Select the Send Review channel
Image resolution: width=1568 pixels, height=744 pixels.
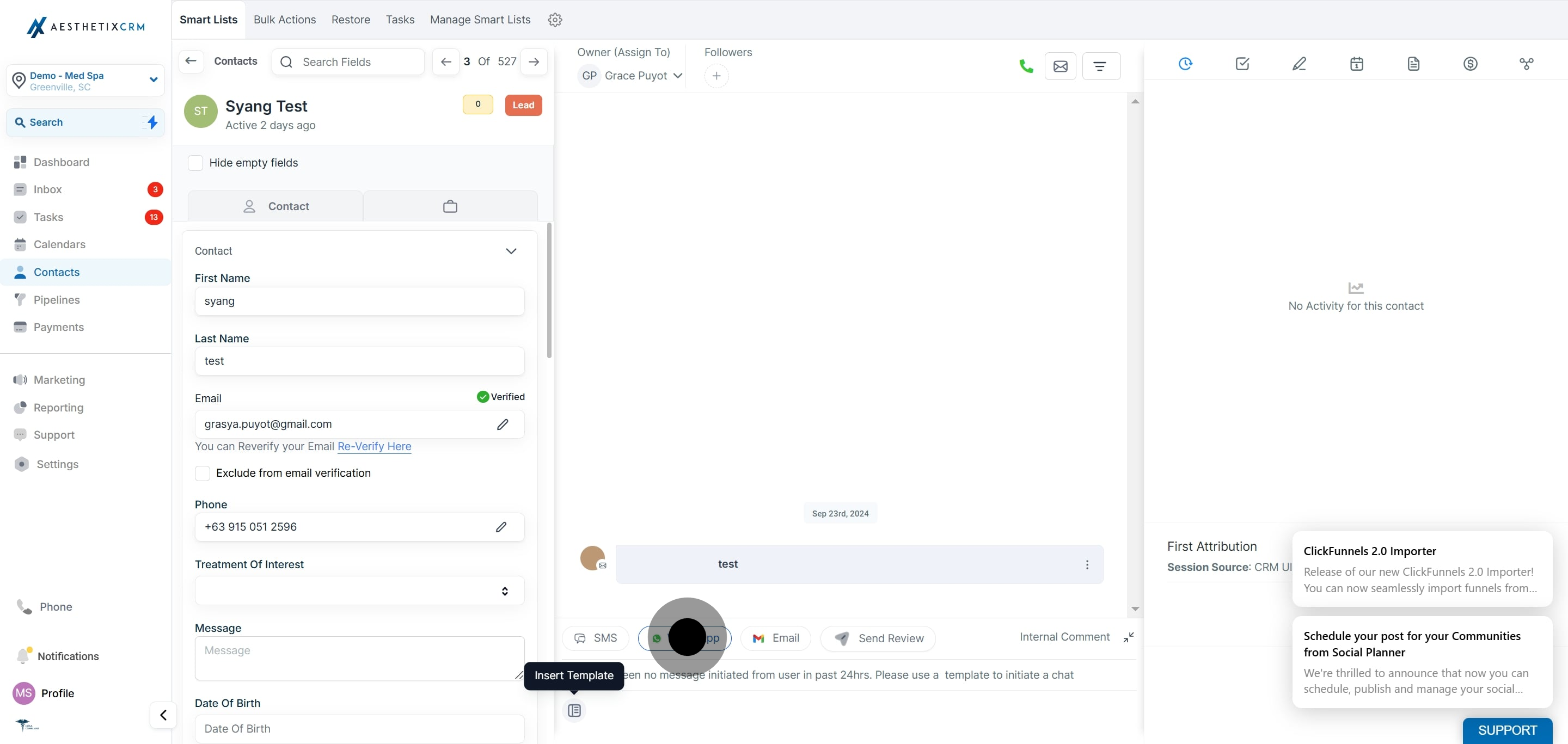878,638
